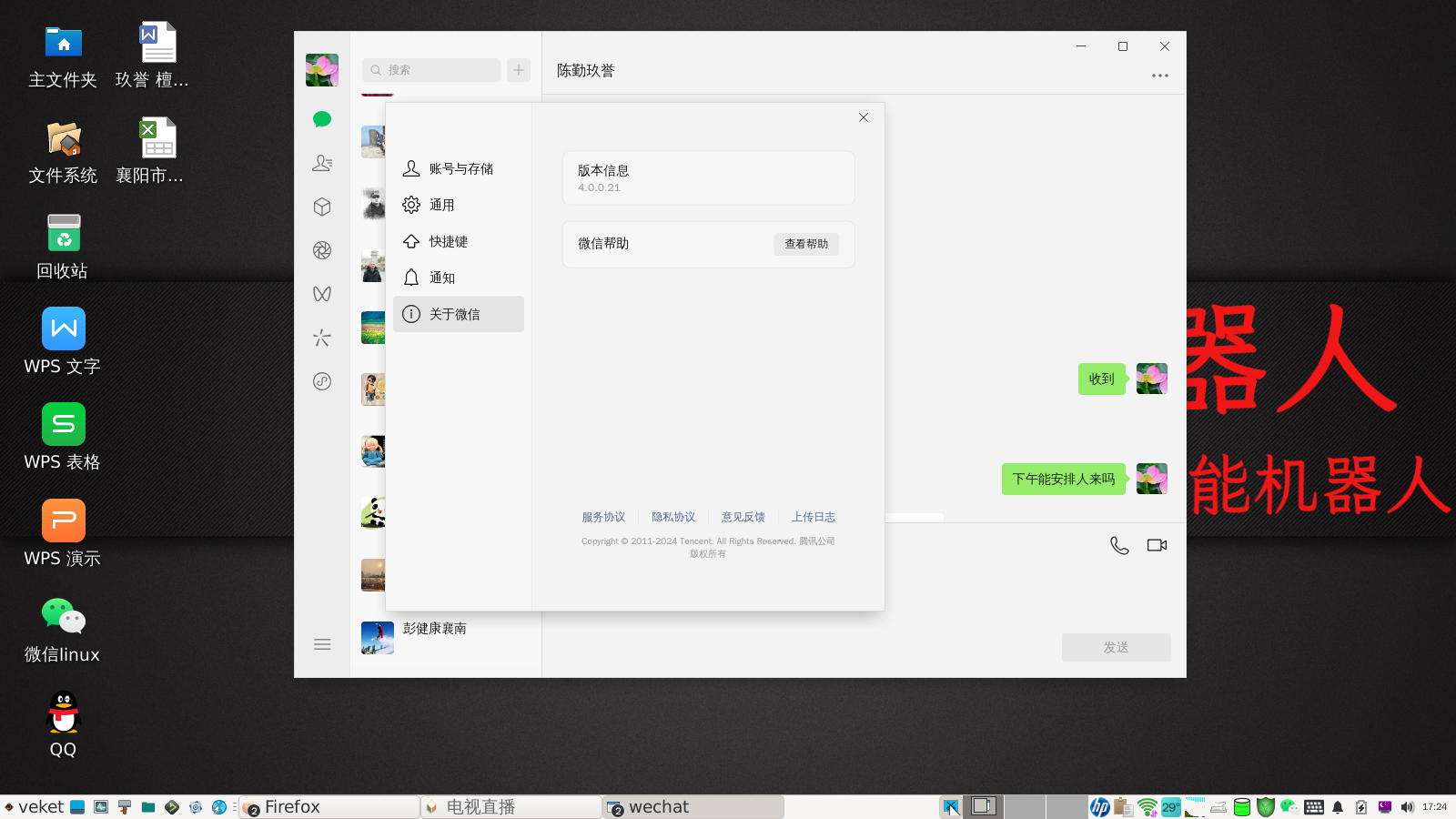Click the notification bell tray icon
Viewport: 1456px width, 819px height.
coord(1338,807)
